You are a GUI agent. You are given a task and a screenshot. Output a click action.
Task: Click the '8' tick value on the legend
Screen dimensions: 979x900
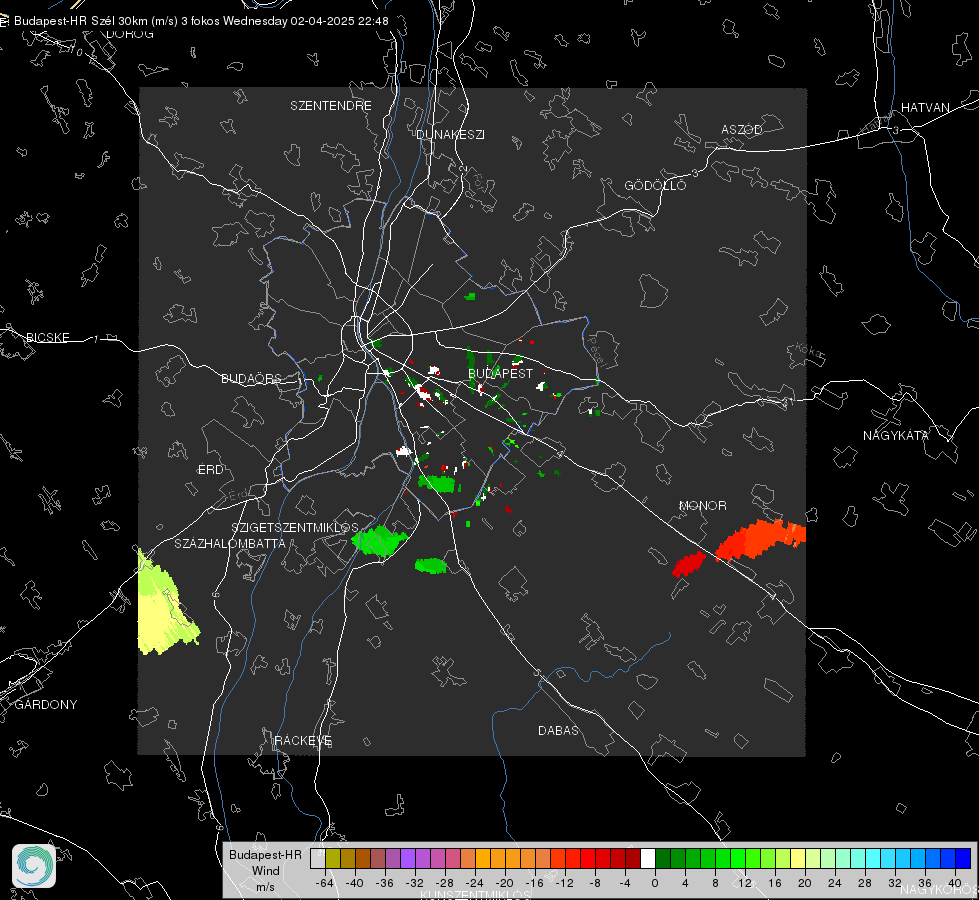715,883
